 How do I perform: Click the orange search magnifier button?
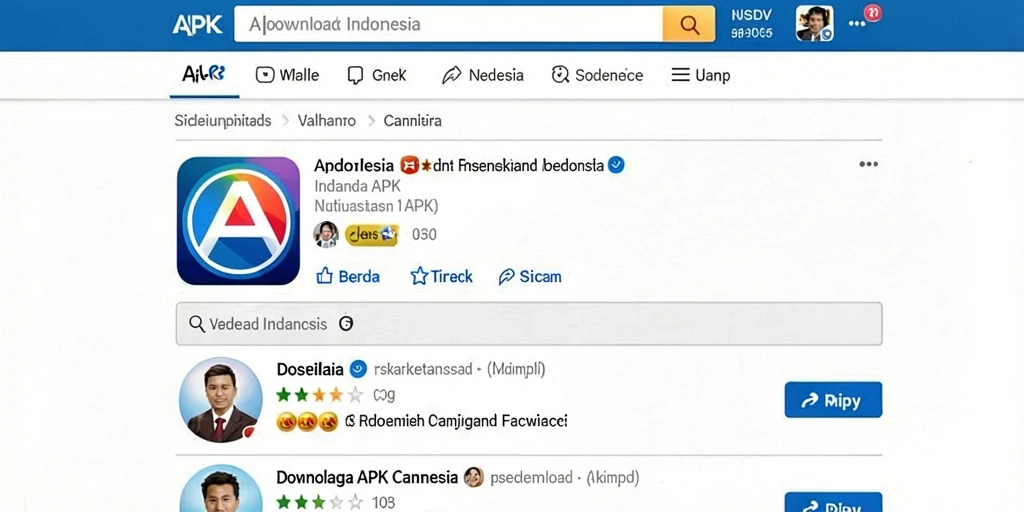(x=689, y=24)
